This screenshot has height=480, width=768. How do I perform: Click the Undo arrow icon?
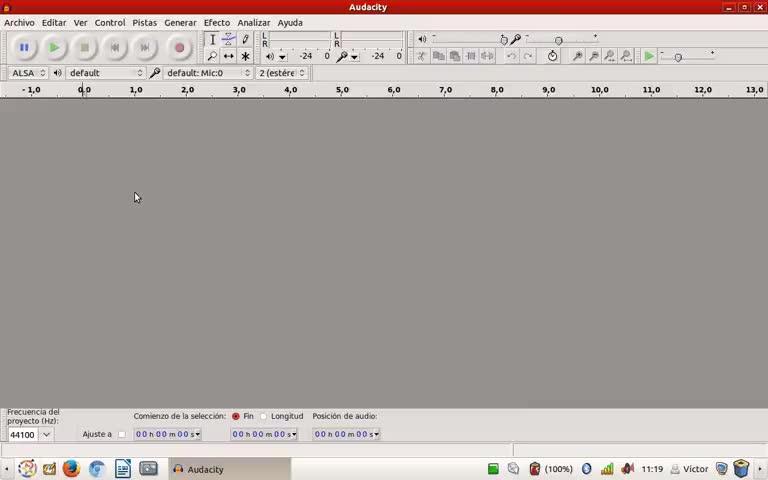point(511,56)
